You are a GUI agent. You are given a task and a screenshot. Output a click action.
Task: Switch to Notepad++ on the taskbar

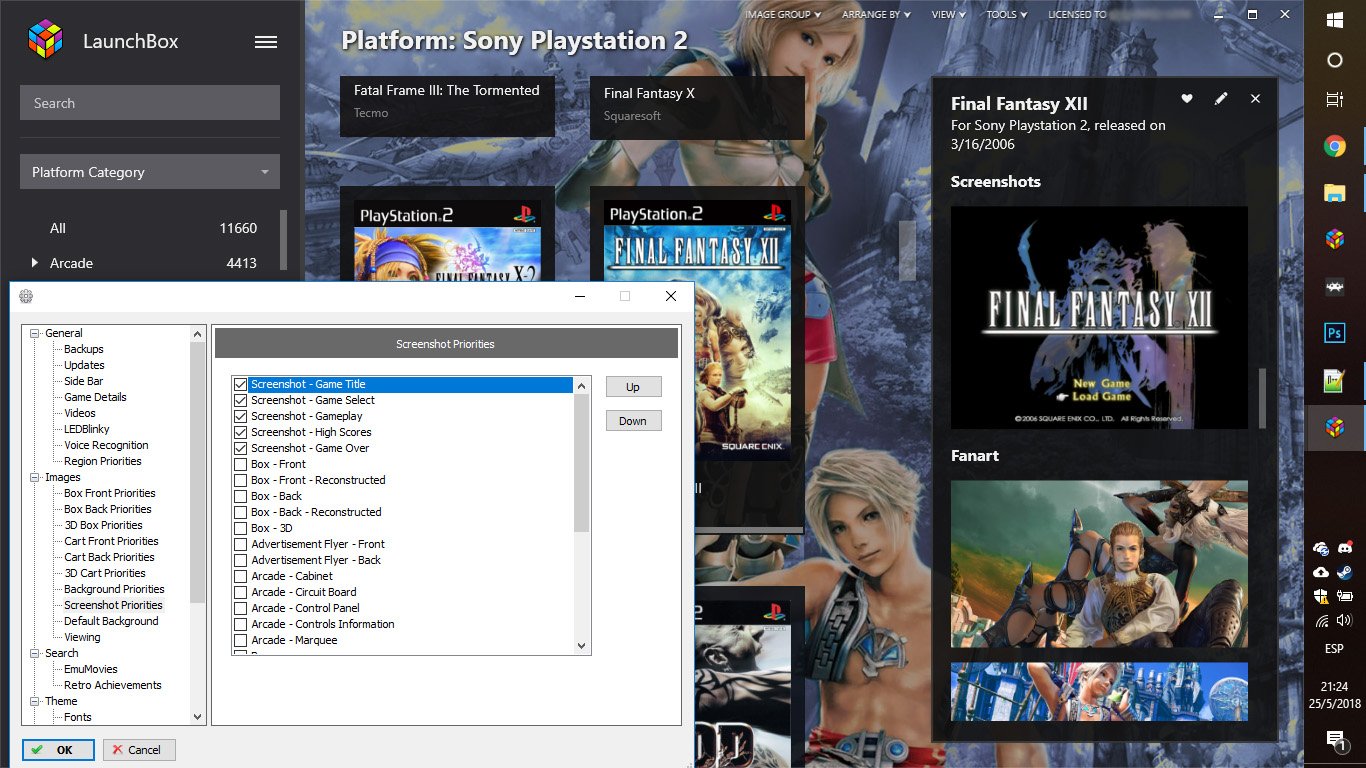[1335, 380]
